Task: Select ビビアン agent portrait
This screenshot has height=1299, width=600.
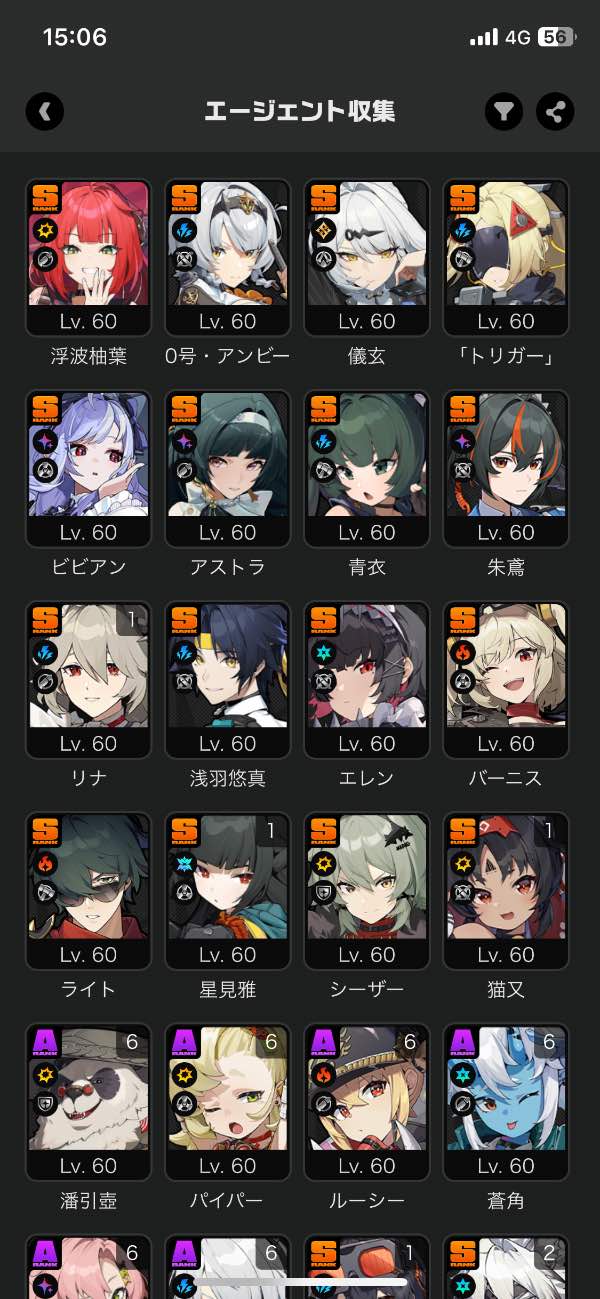Action: point(88,468)
